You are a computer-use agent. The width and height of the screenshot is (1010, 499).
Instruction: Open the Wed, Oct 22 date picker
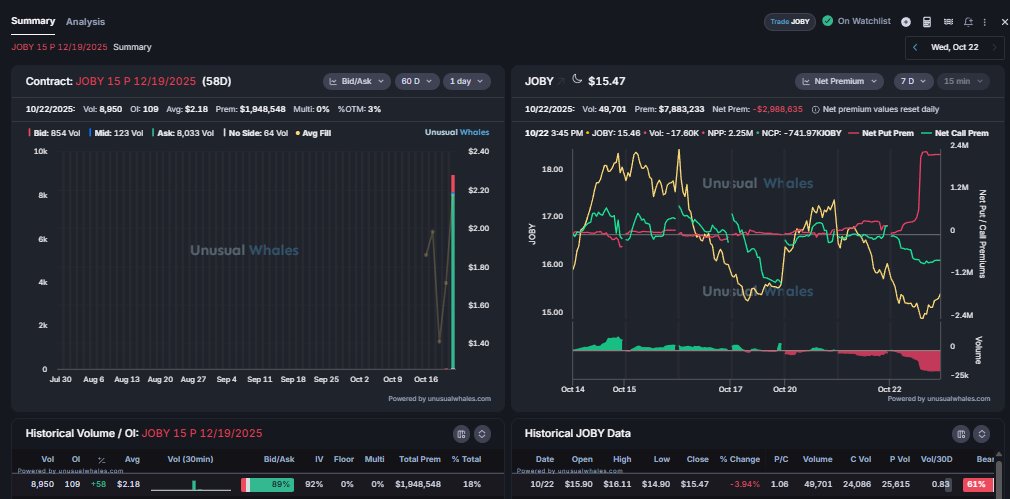point(955,47)
